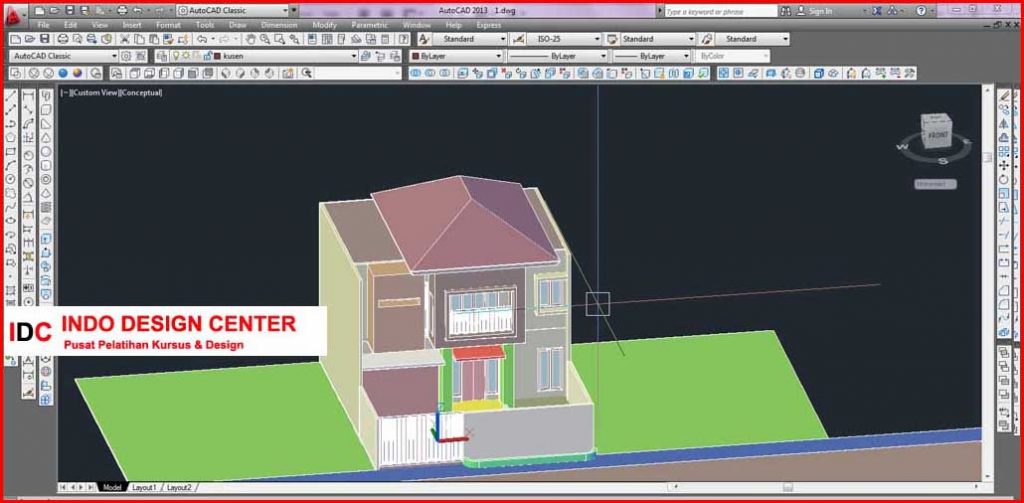Click Undo arrow in the Standard toolbar
The image size is (1024, 503).
coord(202,39)
